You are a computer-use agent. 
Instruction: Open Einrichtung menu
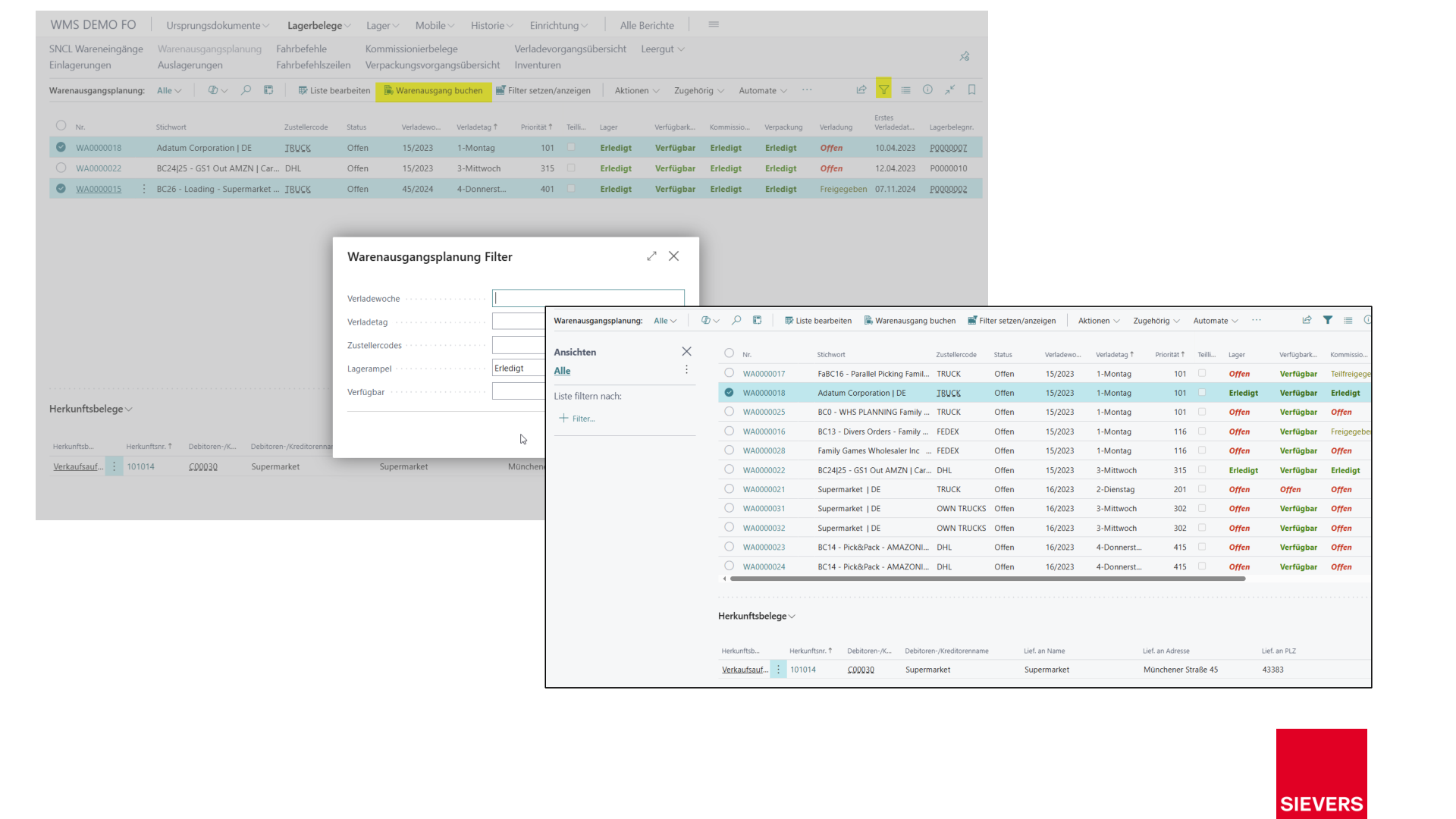[x=559, y=25]
